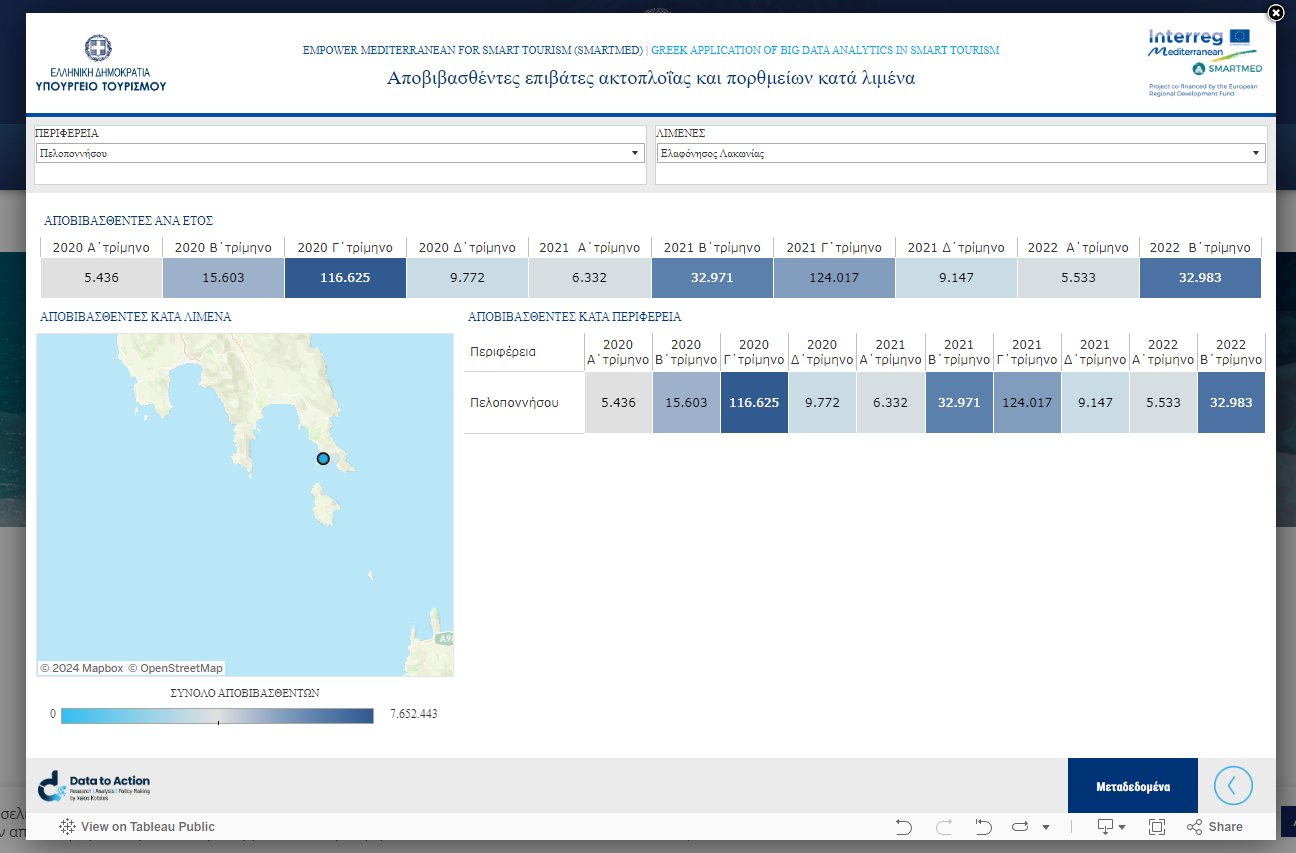Open the ΛΙΜΕΝΕΣ dropdown showing Ελαφόνησος Λακωνίας
1296x853 pixels.
(x=960, y=153)
